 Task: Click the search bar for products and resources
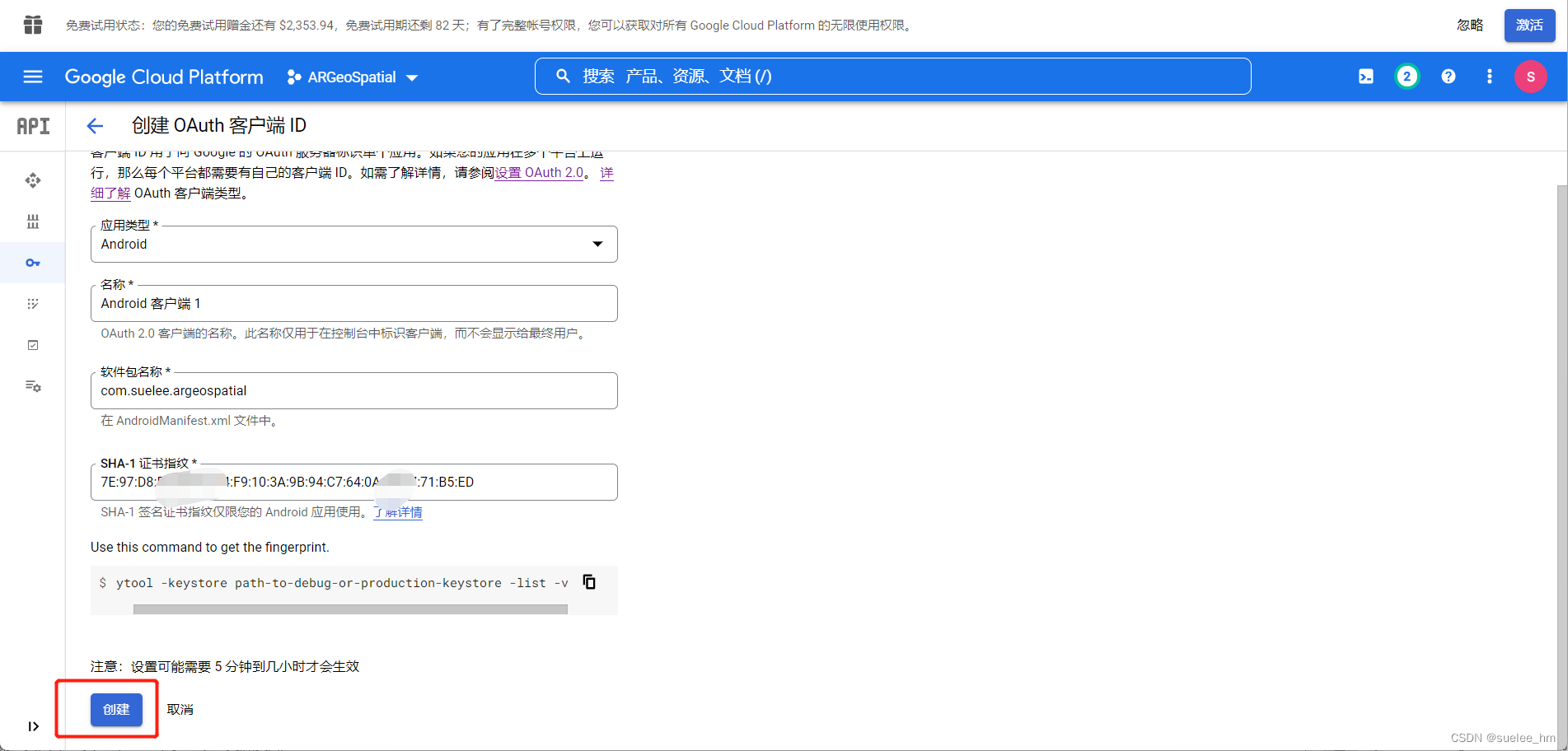click(892, 76)
